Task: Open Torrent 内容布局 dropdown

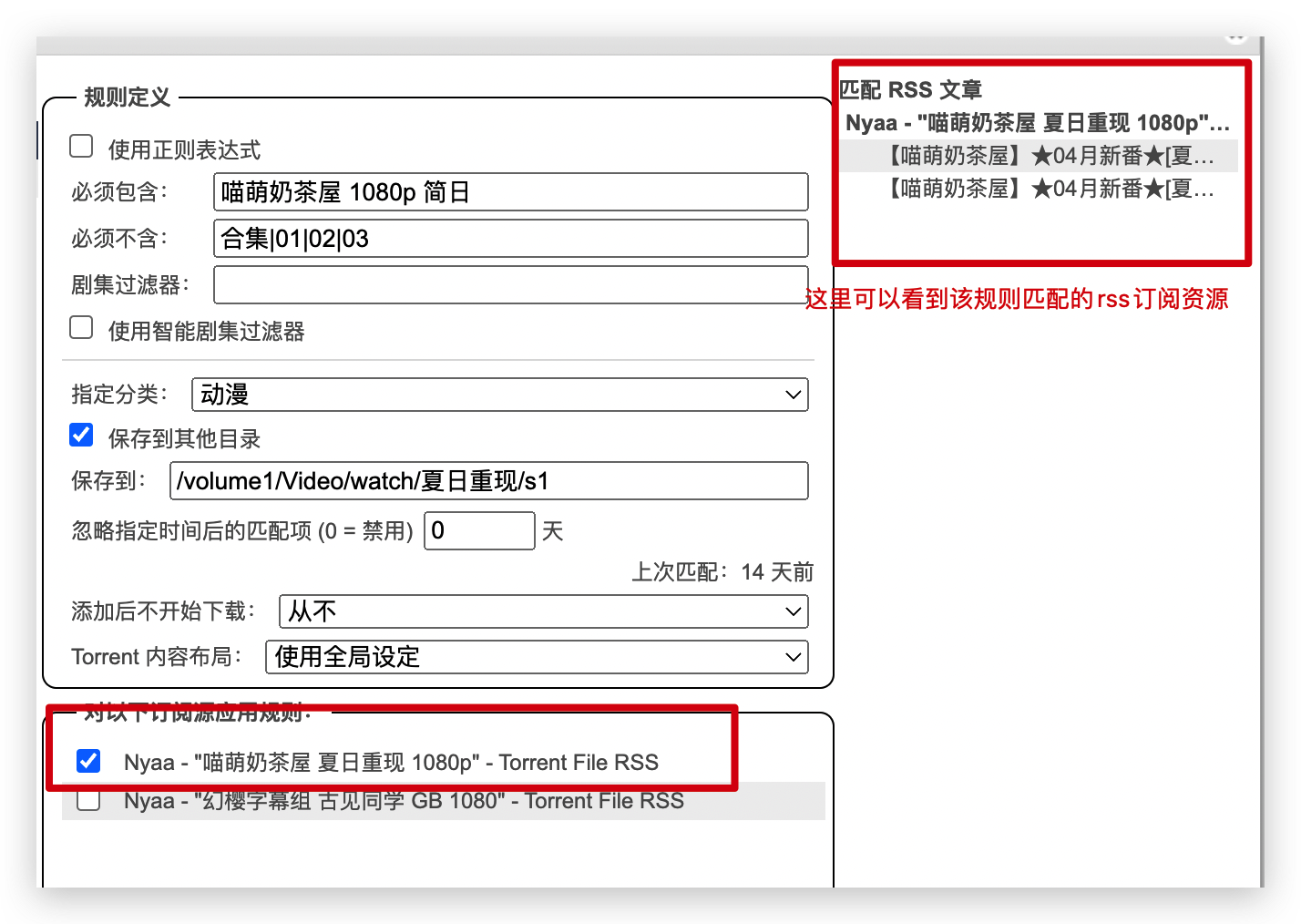Action: 537,657
